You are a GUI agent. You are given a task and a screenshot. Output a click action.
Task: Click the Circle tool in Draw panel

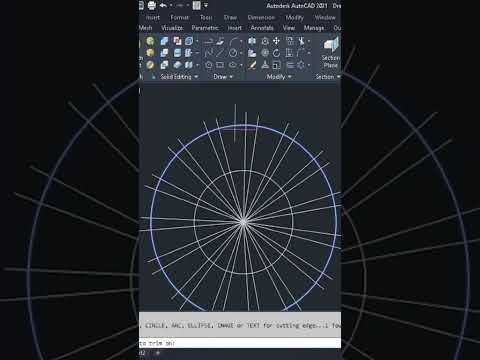(233, 53)
